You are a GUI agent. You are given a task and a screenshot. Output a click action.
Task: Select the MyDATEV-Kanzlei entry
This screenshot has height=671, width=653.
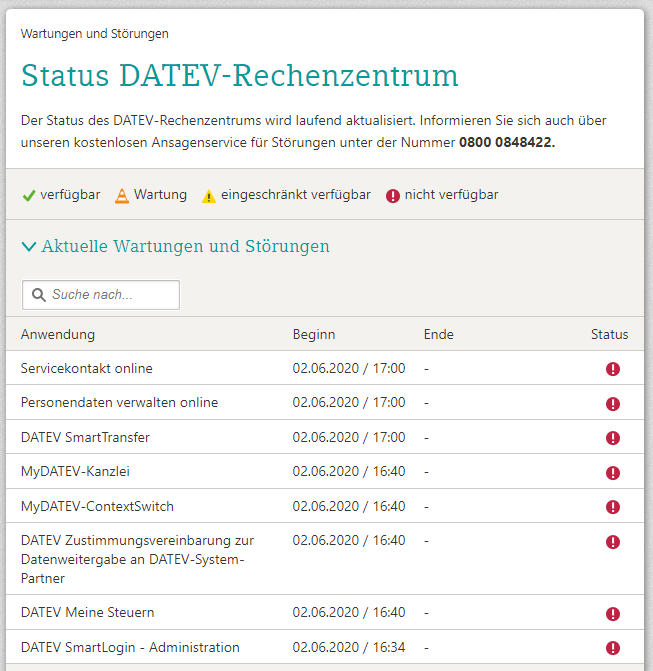(75, 471)
